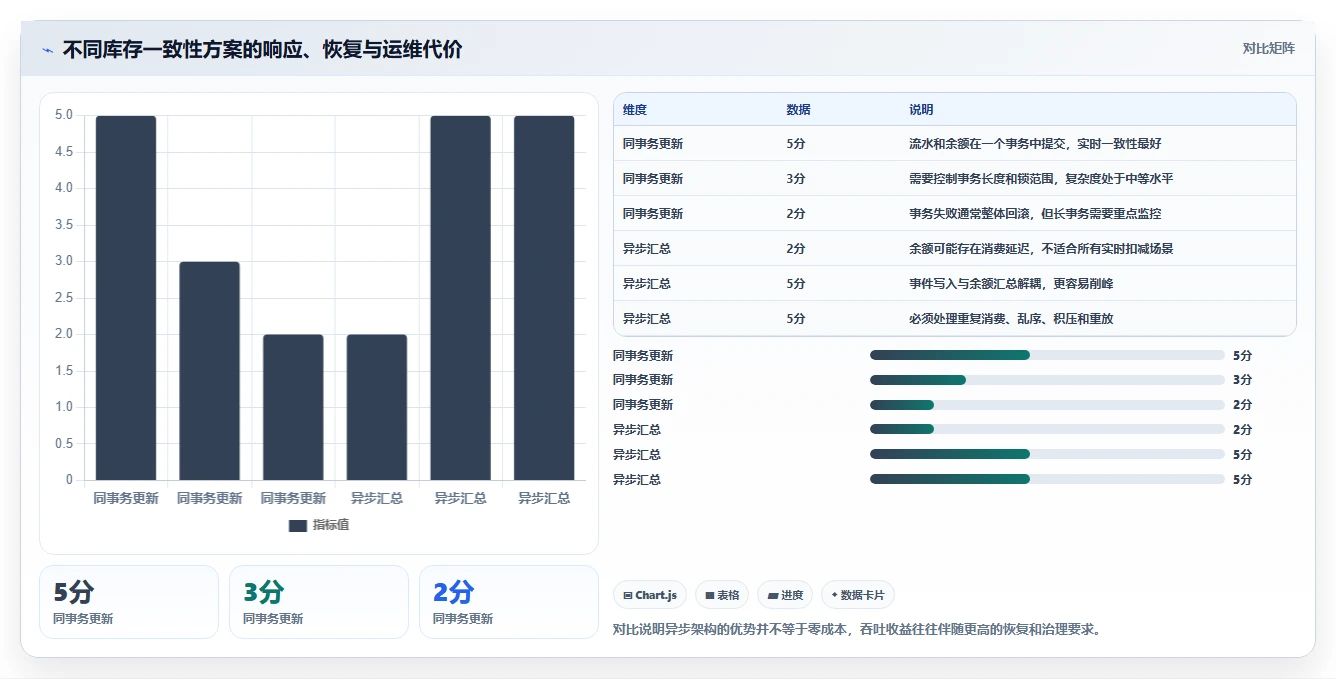Click the row 流水和余额在一个事务中提交，实时一致性最好
Viewport: 1336px width, 679px height.
[x=955, y=144]
